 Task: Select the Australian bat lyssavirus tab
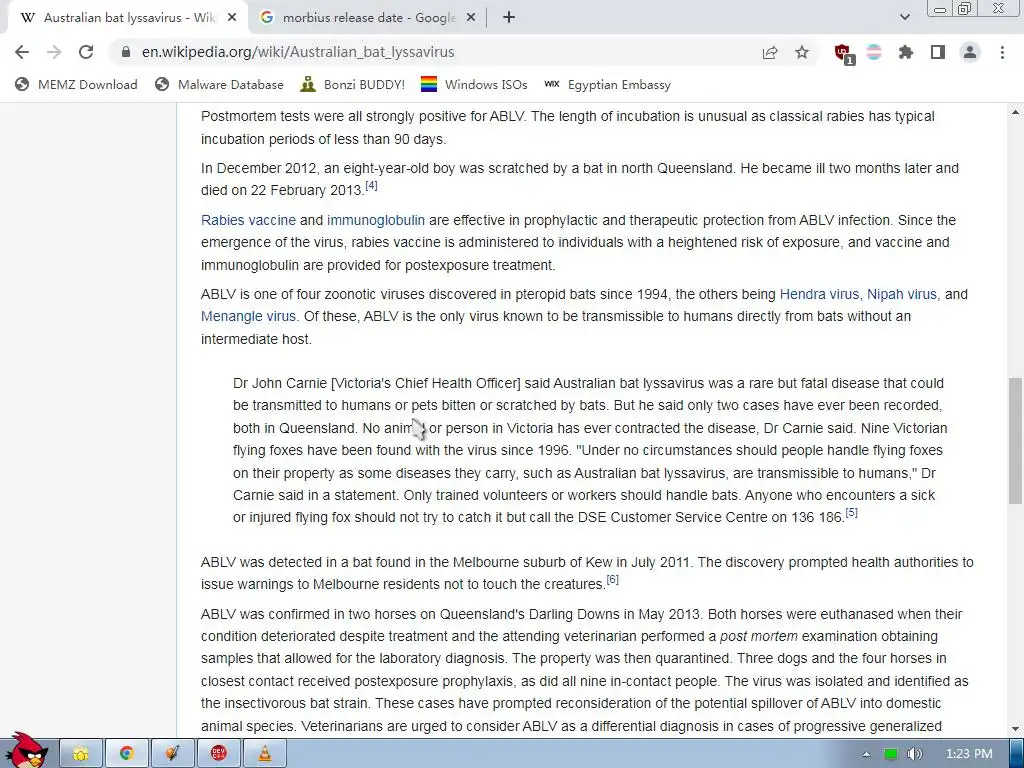point(128,18)
